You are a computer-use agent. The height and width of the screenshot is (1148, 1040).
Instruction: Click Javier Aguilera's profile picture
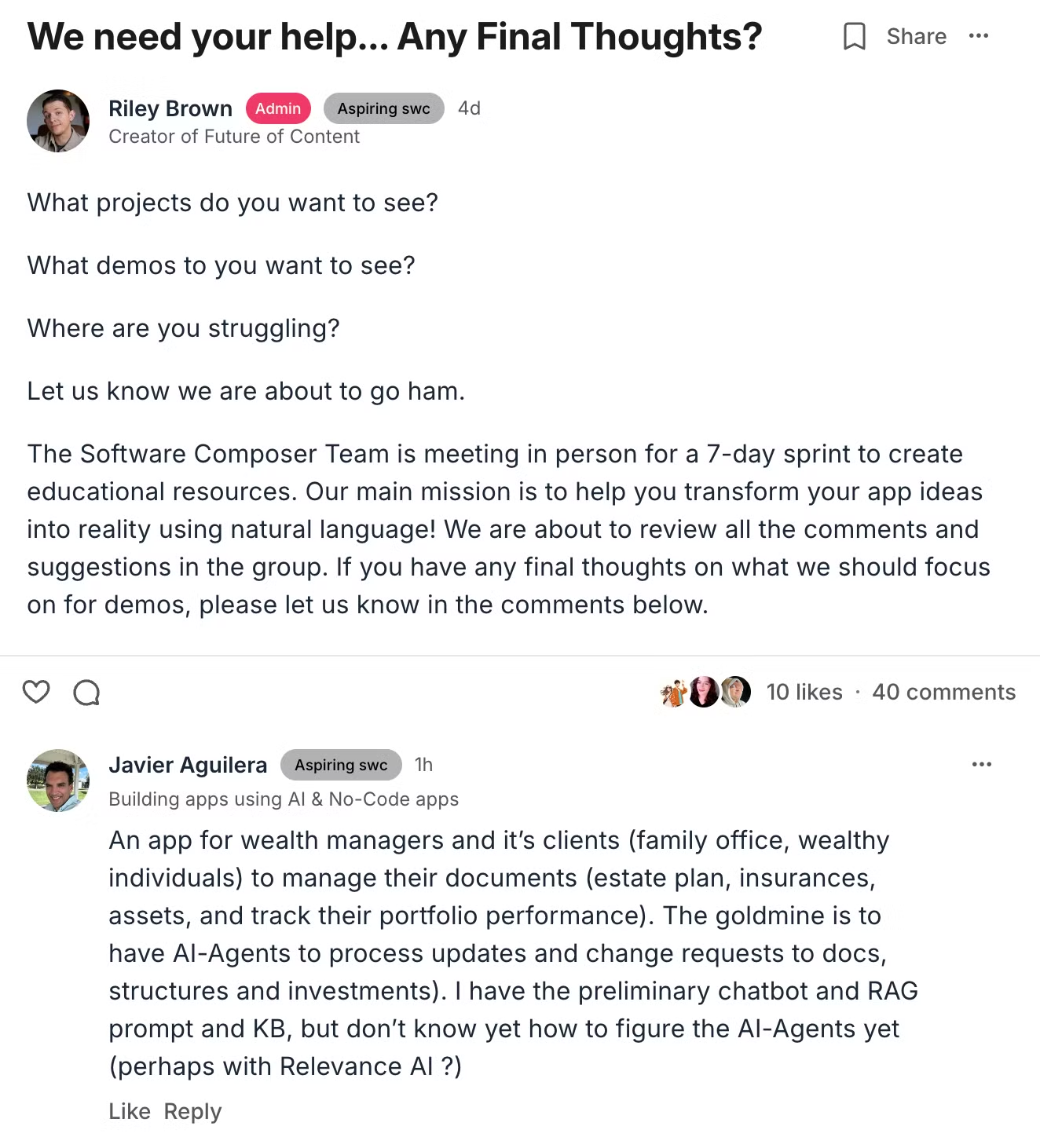pyautogui.click(x=58, y=780)
